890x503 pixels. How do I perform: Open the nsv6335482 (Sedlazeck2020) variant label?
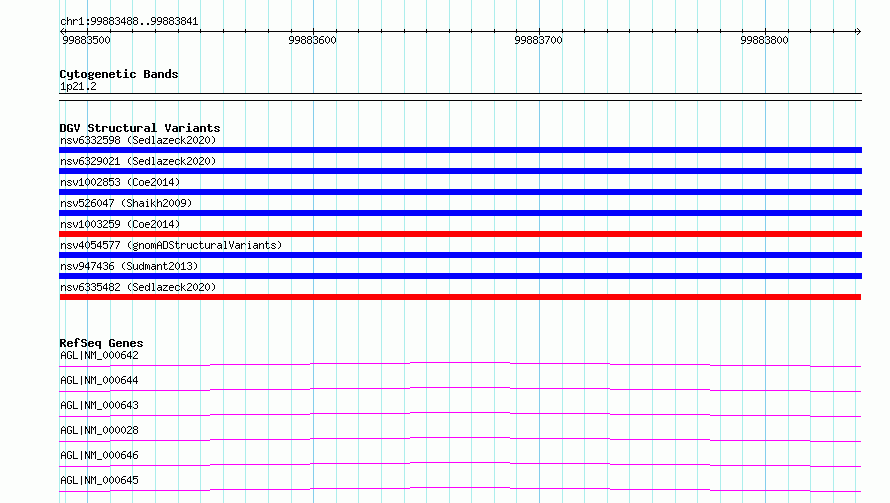click(x=138, y=287)
